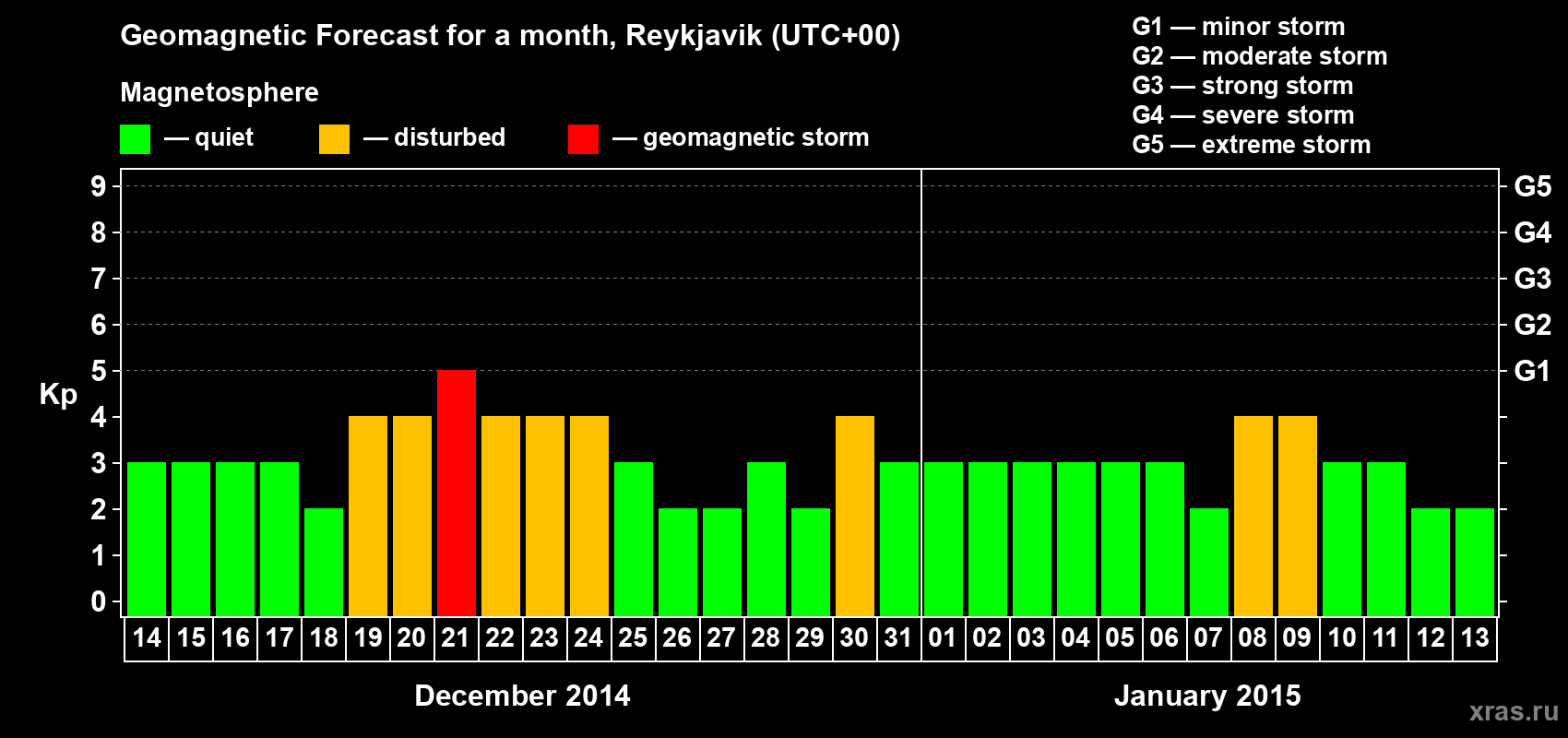Click the "Kp" axis label
The width and height of the screenshot is (1568, 738).
[x=58, y=395]
